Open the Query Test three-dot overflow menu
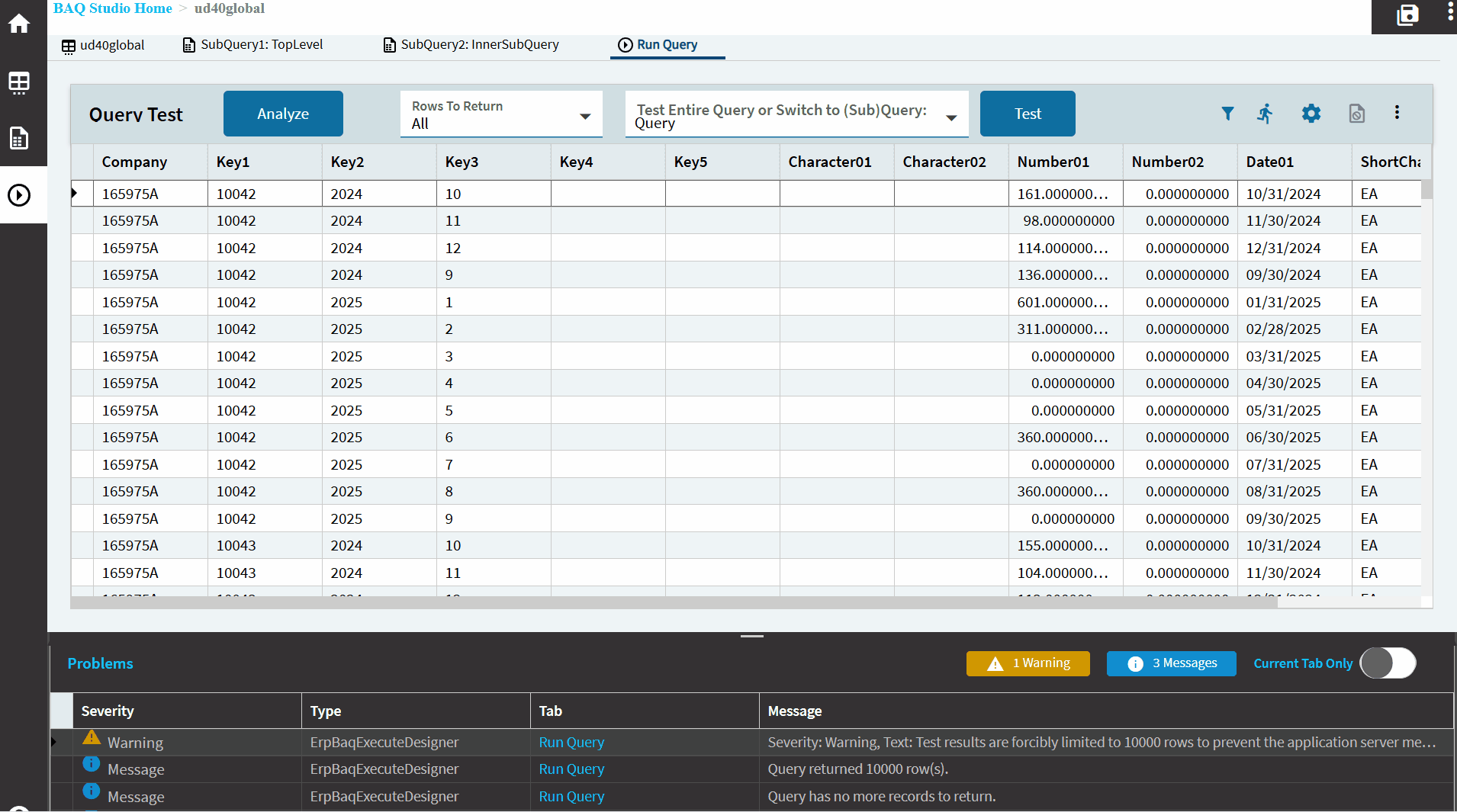 [x=1397, y=113]
